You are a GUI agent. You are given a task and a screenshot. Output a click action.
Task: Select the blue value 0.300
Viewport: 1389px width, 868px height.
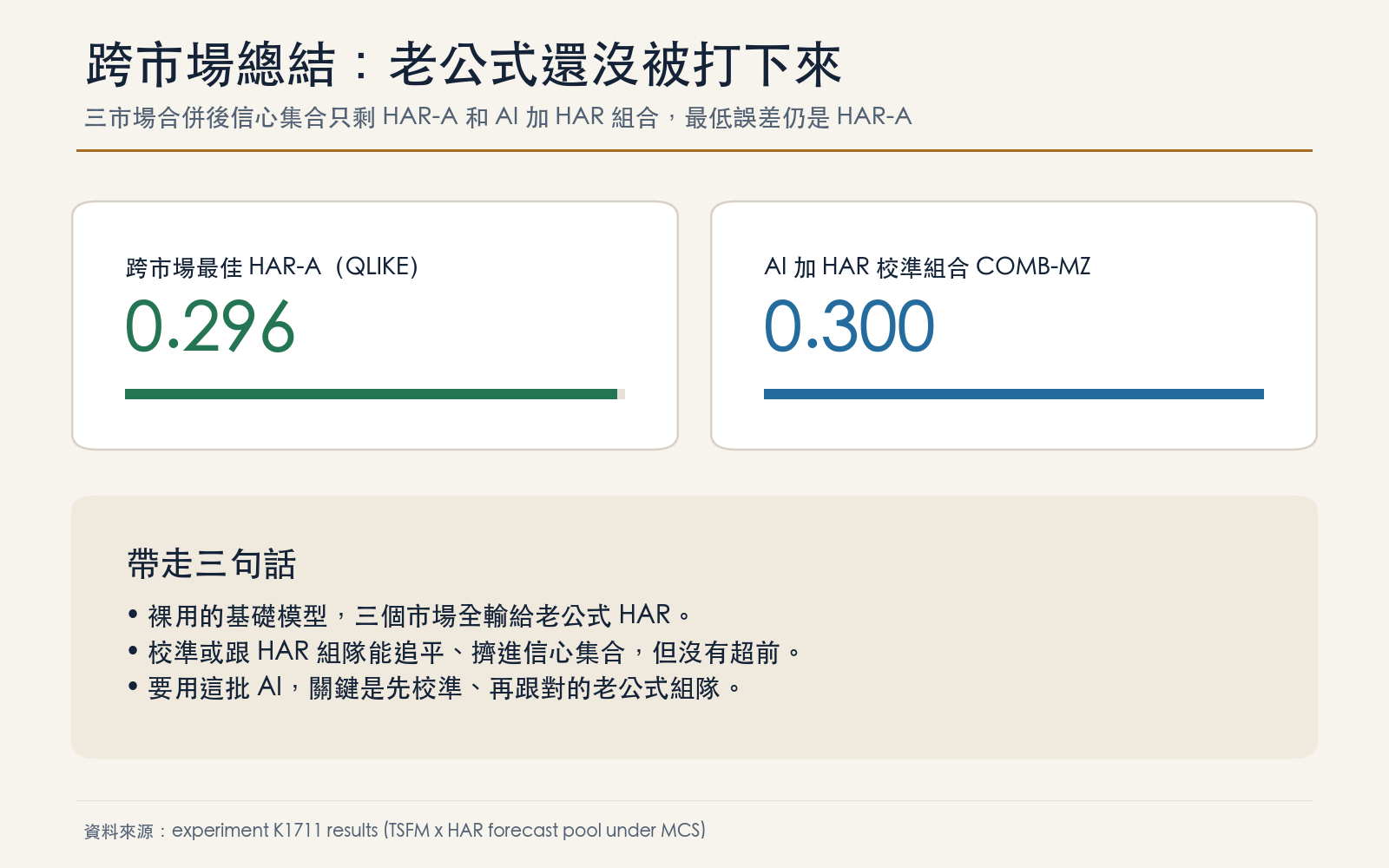coord(849,327)
